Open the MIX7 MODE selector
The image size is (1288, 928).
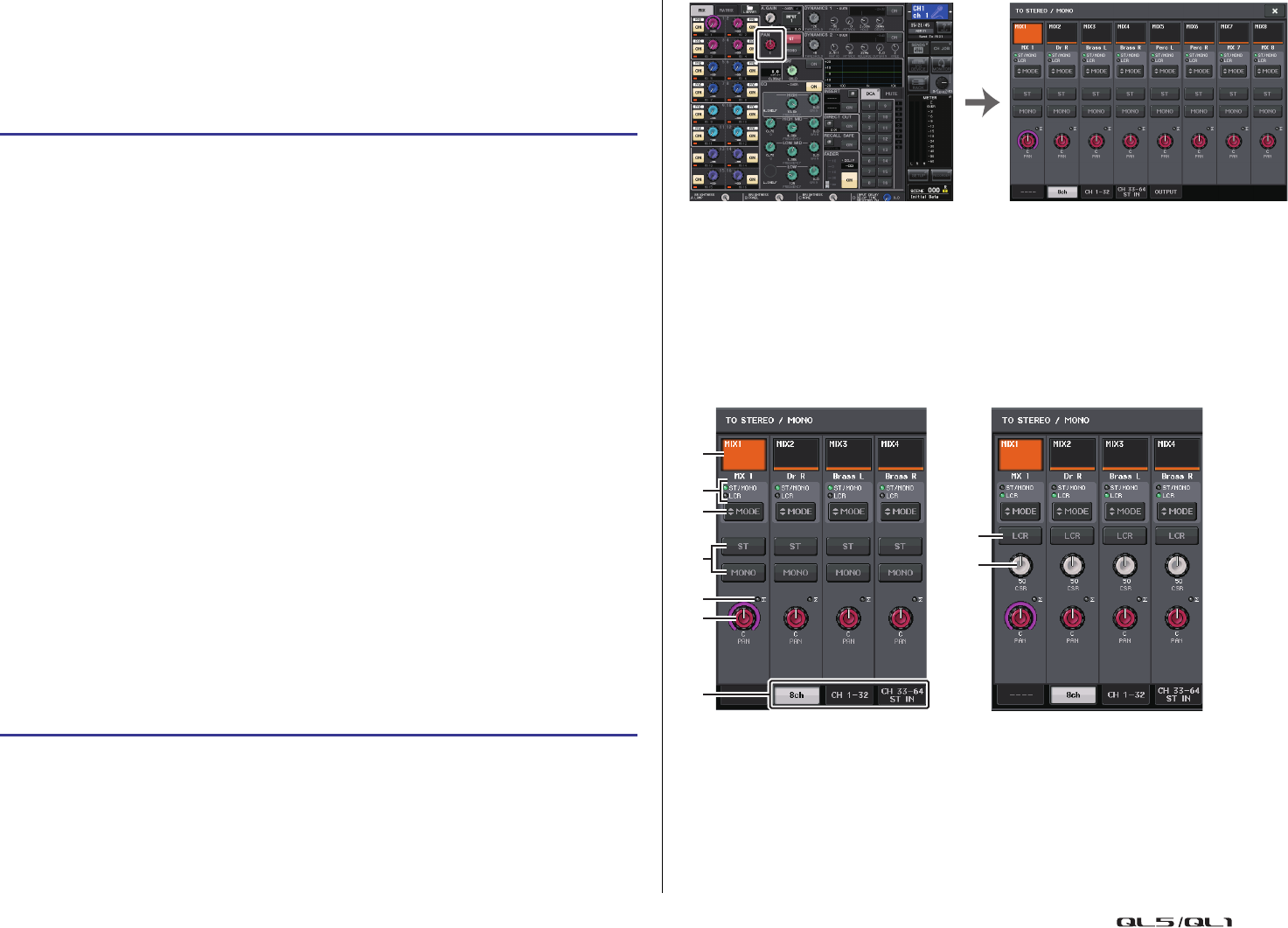pyautogui.click(x=1234, y=71)
